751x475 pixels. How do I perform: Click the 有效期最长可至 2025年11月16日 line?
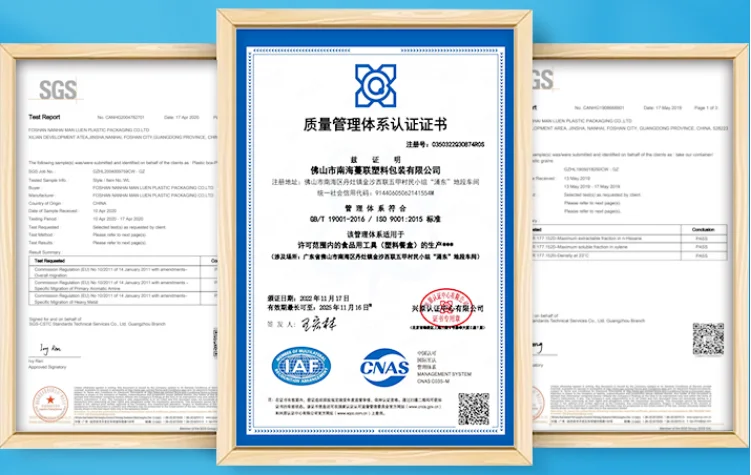tap(319, 307)
